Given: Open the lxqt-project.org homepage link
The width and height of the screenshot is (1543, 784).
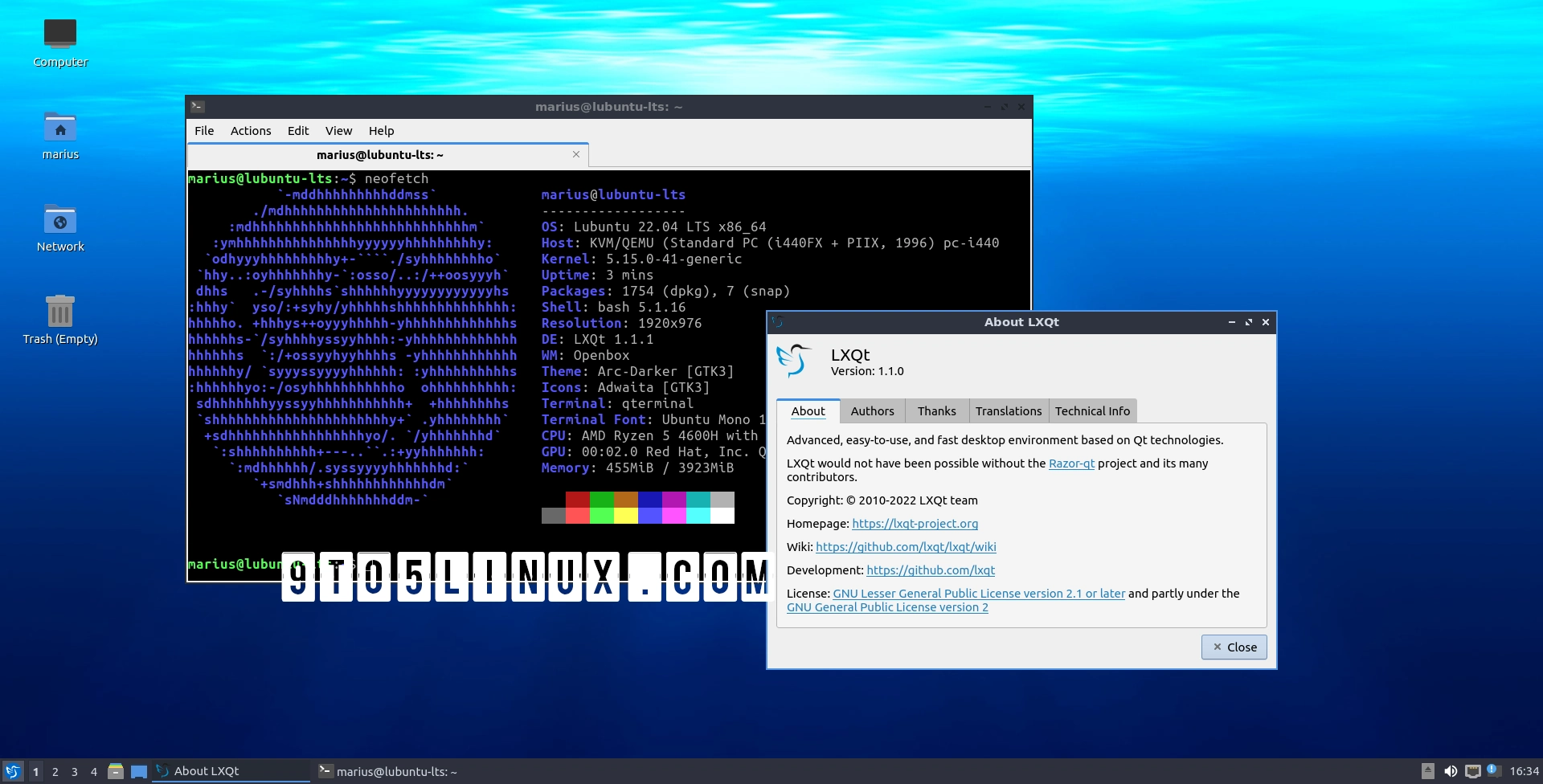Looking at the screenshot, I should pos(915,524).
